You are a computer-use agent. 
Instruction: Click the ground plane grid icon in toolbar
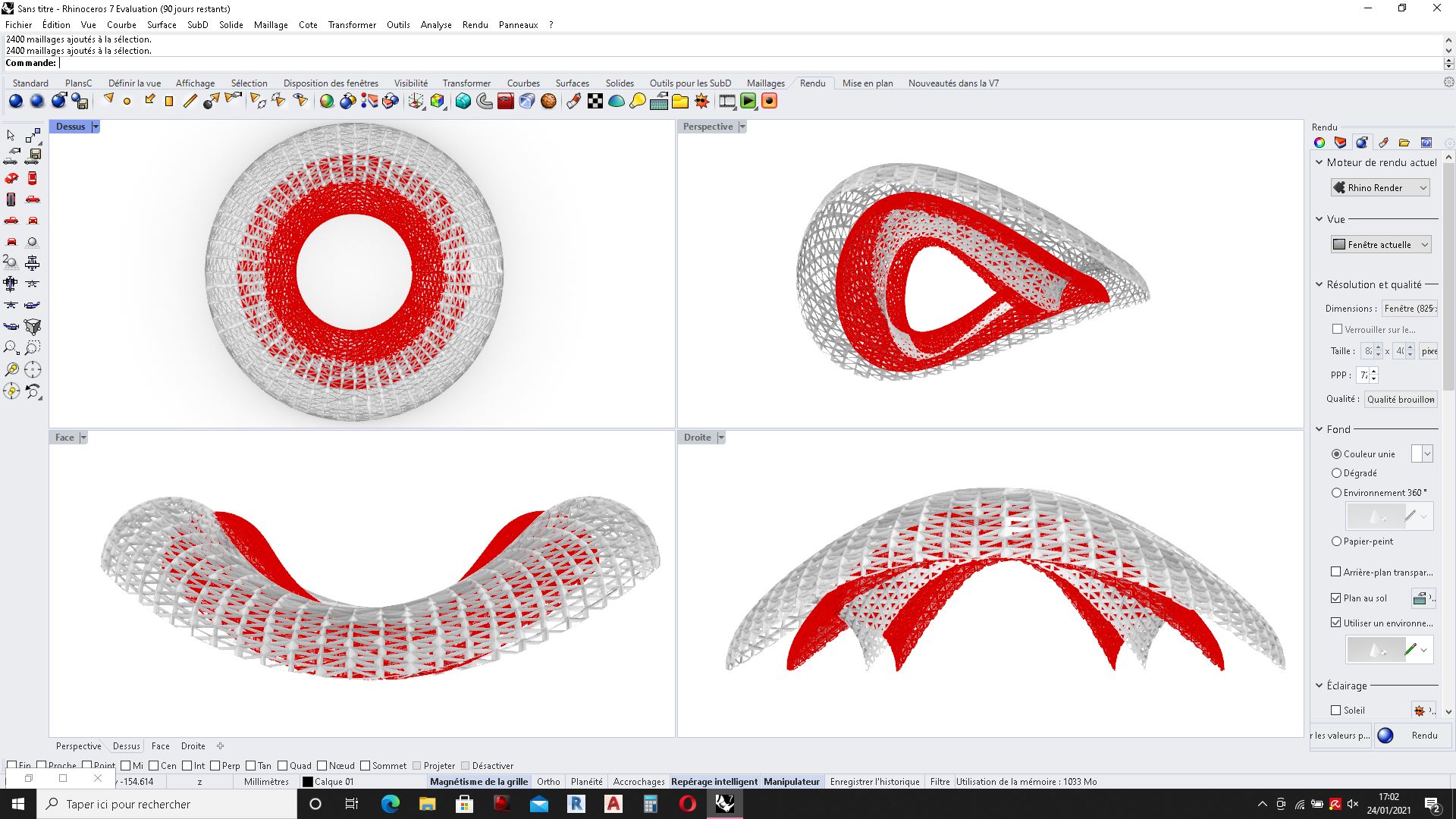tap(659, 101)
